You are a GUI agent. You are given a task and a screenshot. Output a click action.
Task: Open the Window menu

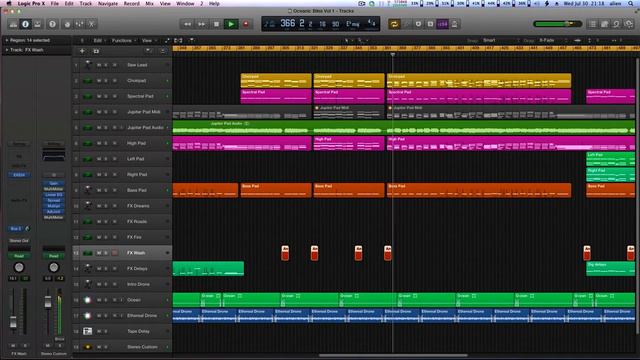click(185, 3)
